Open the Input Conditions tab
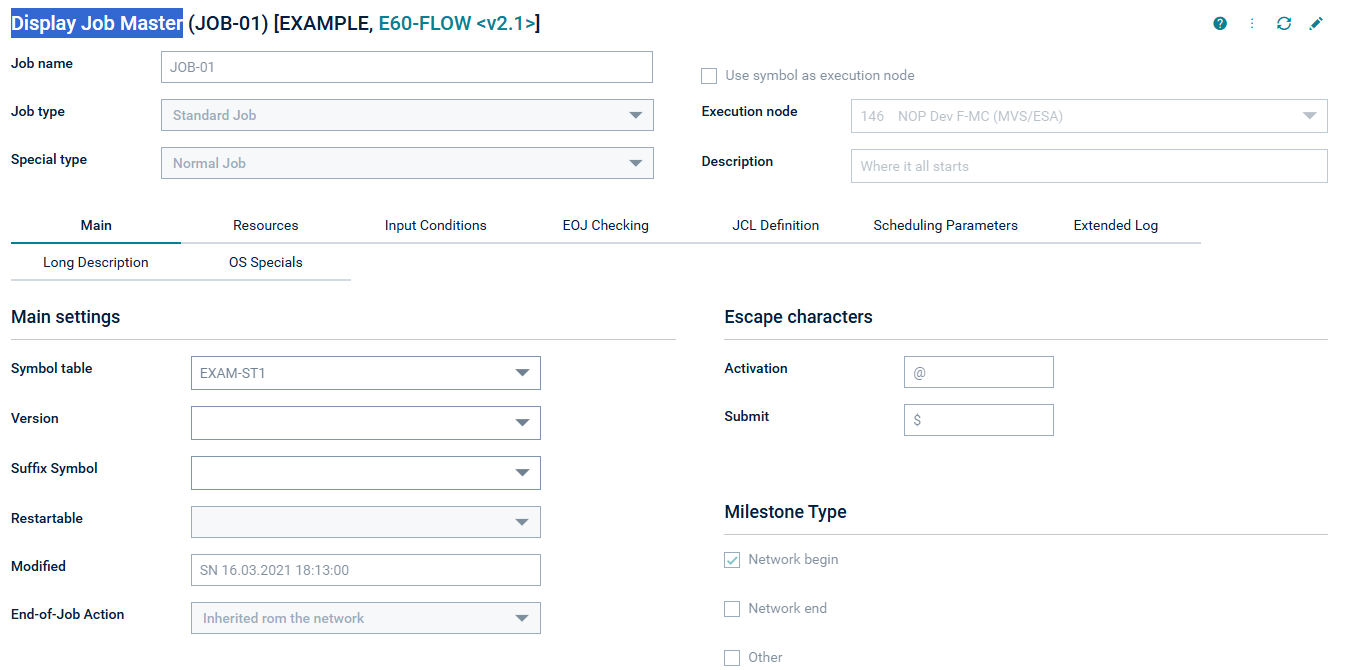Screen dimensions: 1345x670 tap(436, 225)
